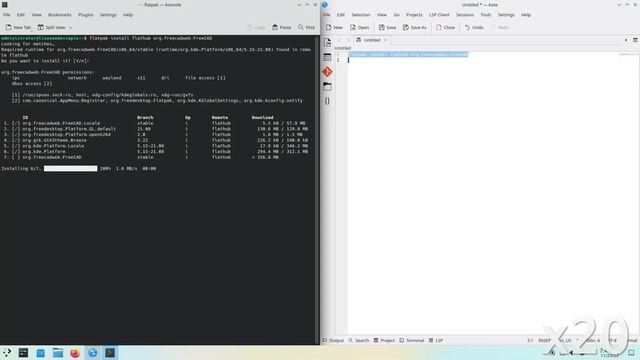Click Find in Konsole toolbar
The image size is (640, 360).
coord(307,27)
